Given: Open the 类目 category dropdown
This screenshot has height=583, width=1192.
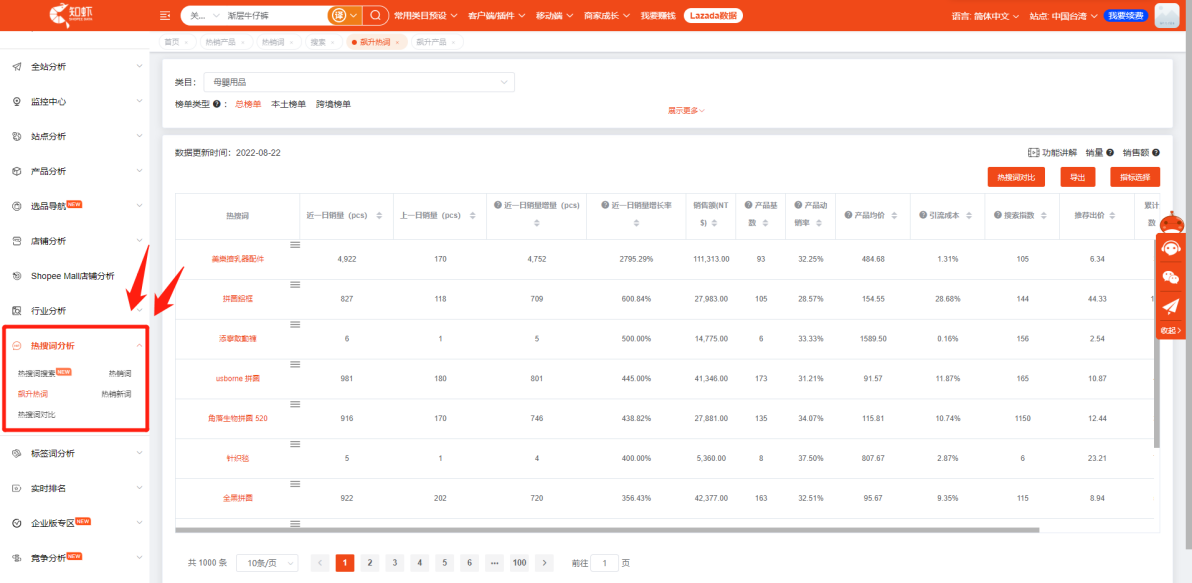Looking at the screenshot, I should 357,82.
